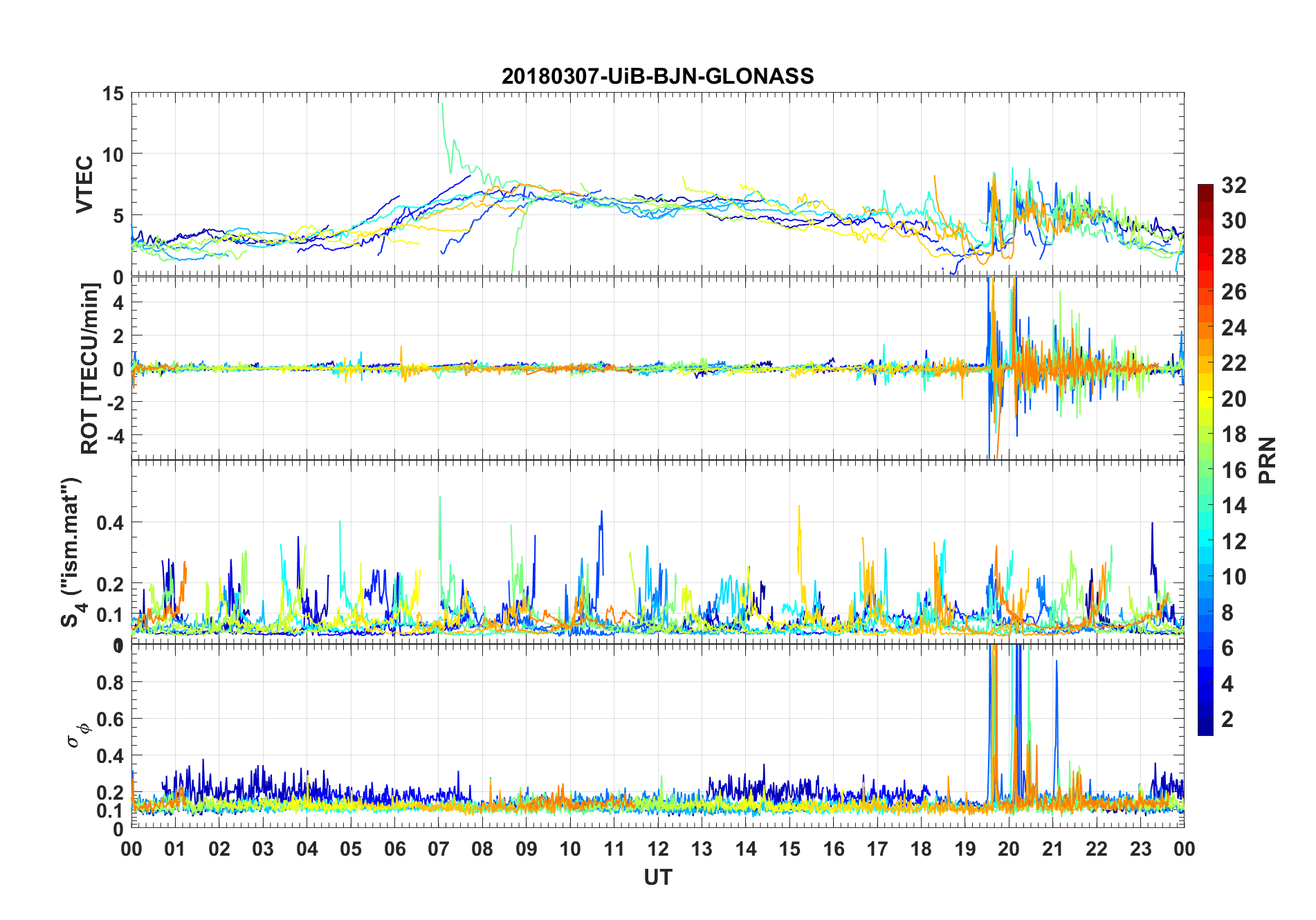
Task: Click sigma-phi axis tick label 0.8
Action: click(x=110, y=683)
